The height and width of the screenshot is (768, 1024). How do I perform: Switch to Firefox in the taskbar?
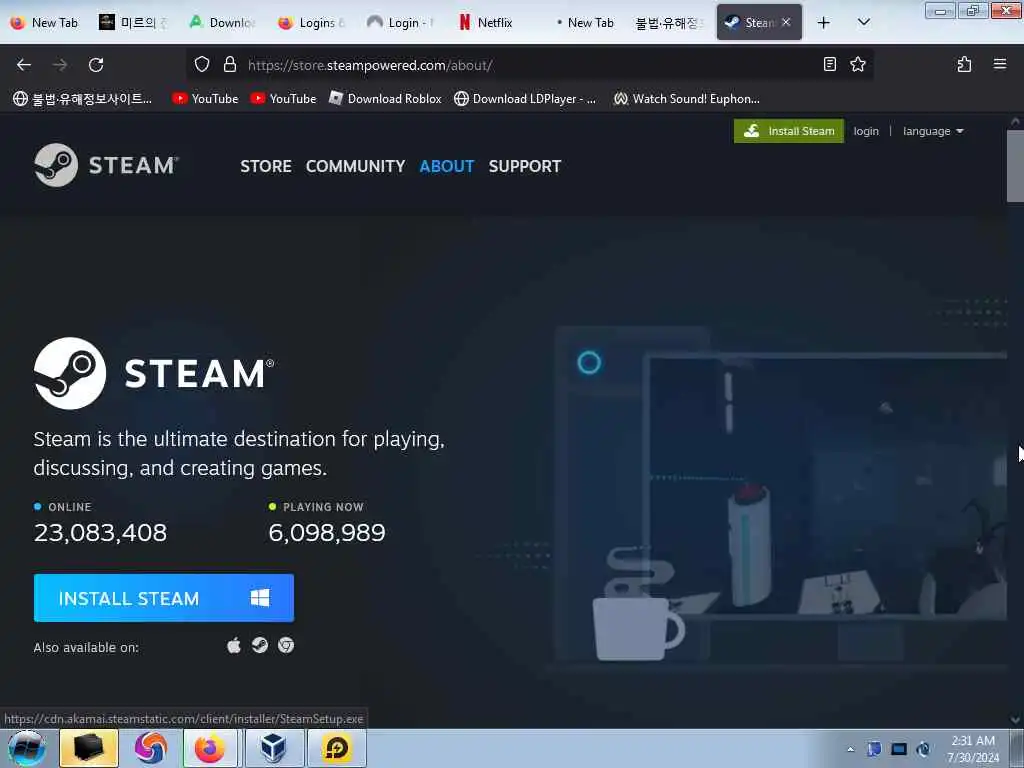tap(210, 748)
